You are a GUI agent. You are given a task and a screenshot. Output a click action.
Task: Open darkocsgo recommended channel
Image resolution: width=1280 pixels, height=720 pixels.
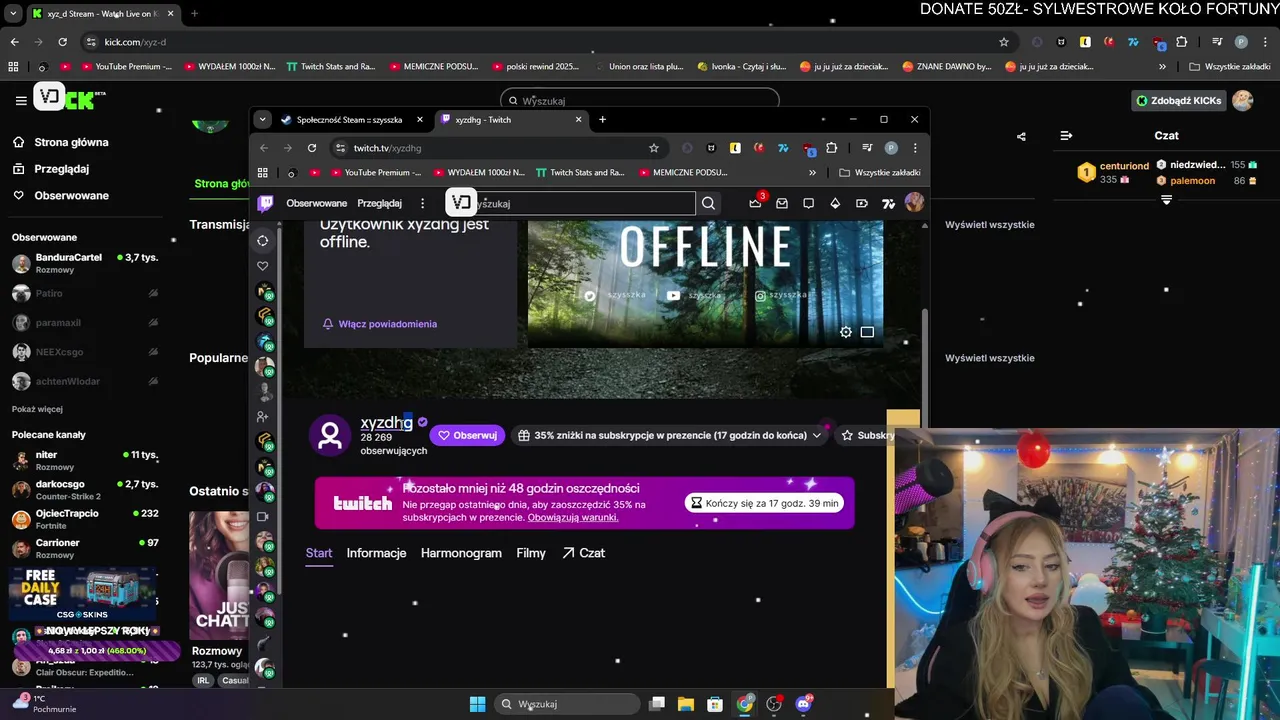pos(85,489)
